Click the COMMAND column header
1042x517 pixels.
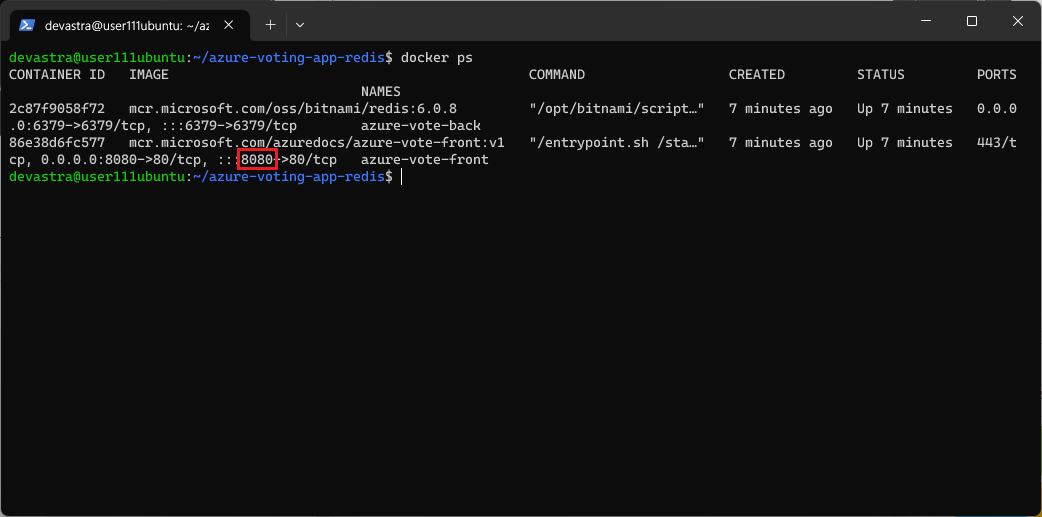557,75
